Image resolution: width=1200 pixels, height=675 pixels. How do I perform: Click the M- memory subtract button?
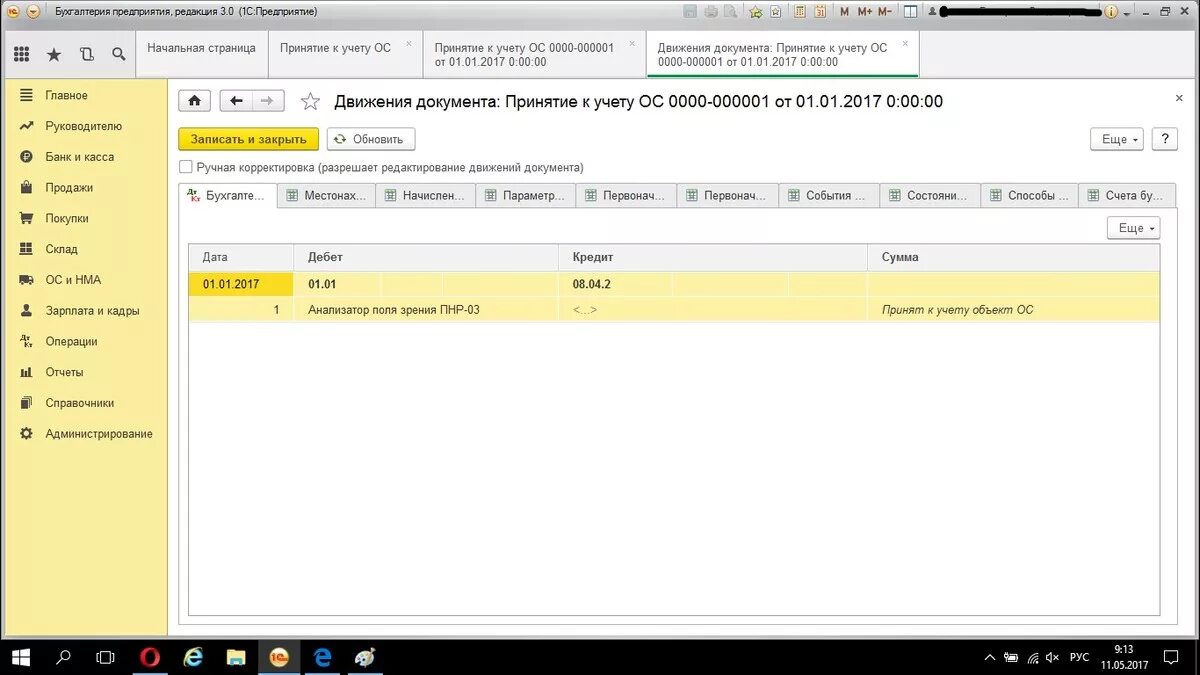pos(884,12)
